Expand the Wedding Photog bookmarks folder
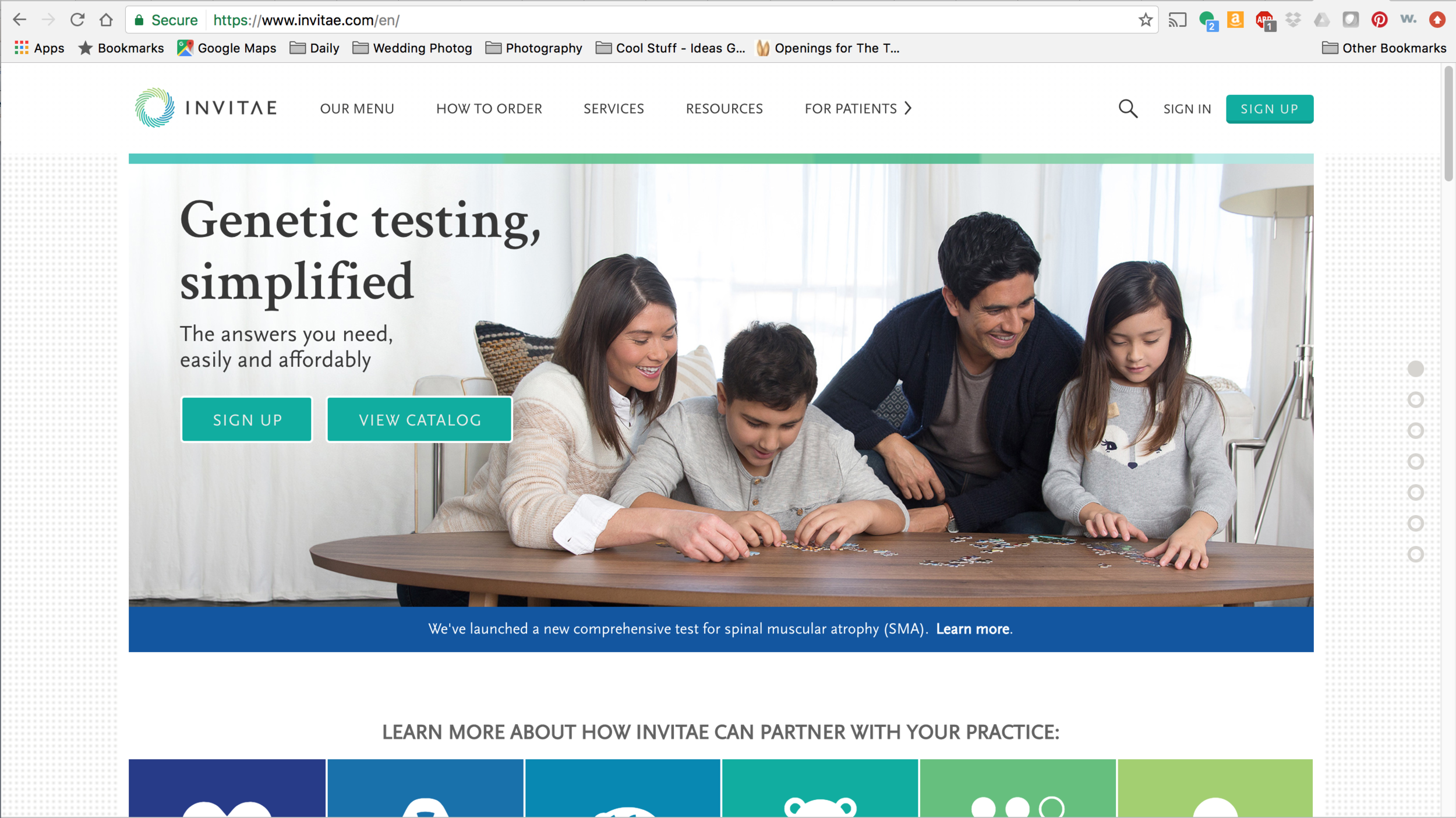 pos(412,48)
